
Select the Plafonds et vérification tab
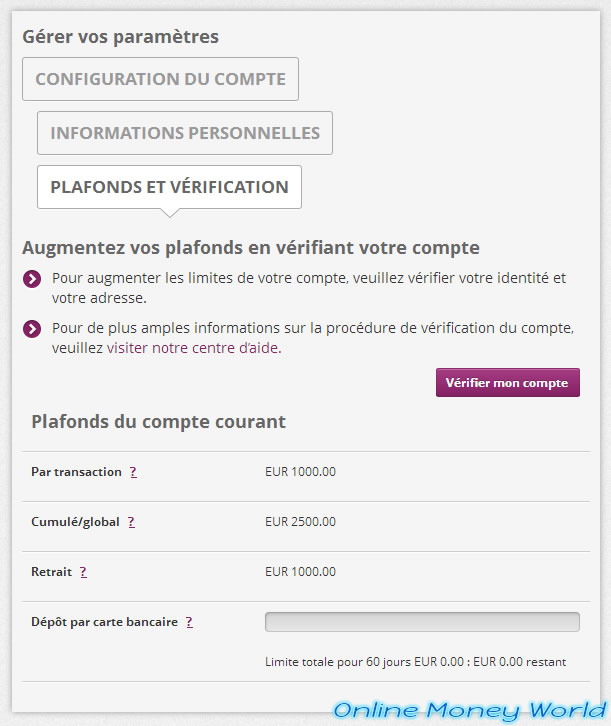click(169, 187)
